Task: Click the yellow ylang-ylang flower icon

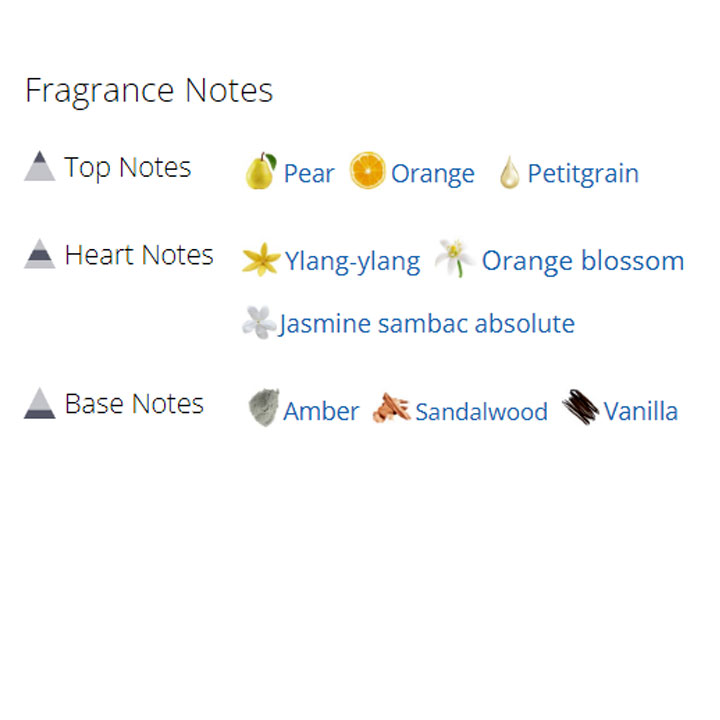Action: coord(261,260)
